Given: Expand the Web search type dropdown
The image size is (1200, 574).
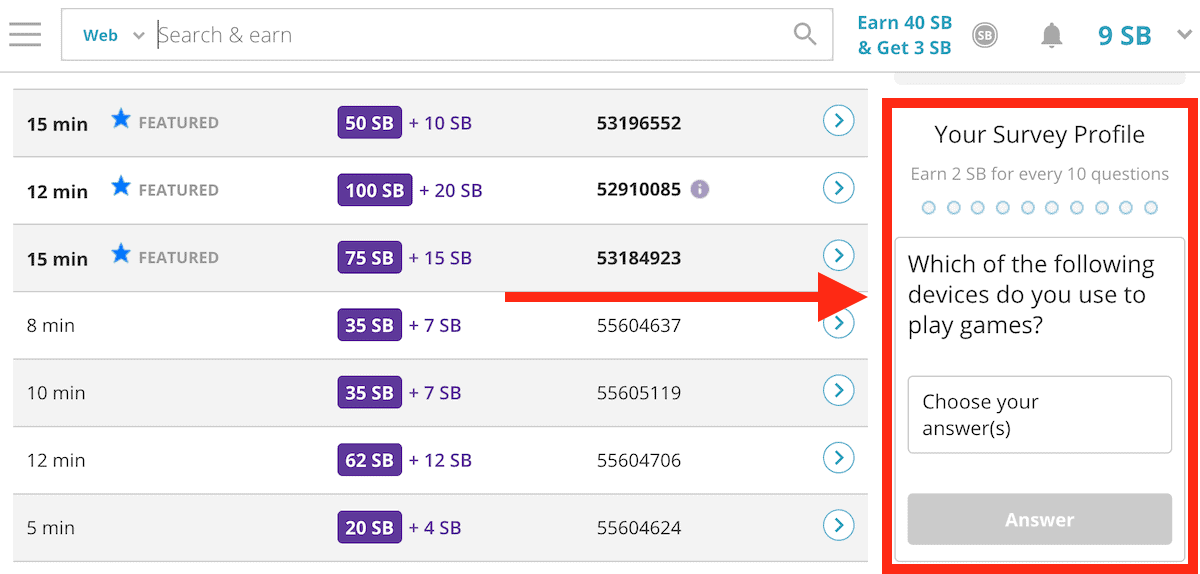Looking at the screenshot, I should (x=111, y=35).
